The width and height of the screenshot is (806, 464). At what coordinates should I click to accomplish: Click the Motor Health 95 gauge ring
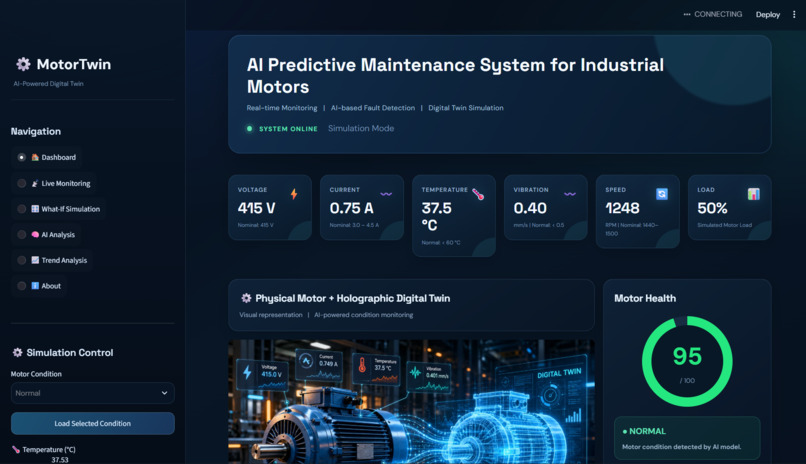(x=687, y=362)
